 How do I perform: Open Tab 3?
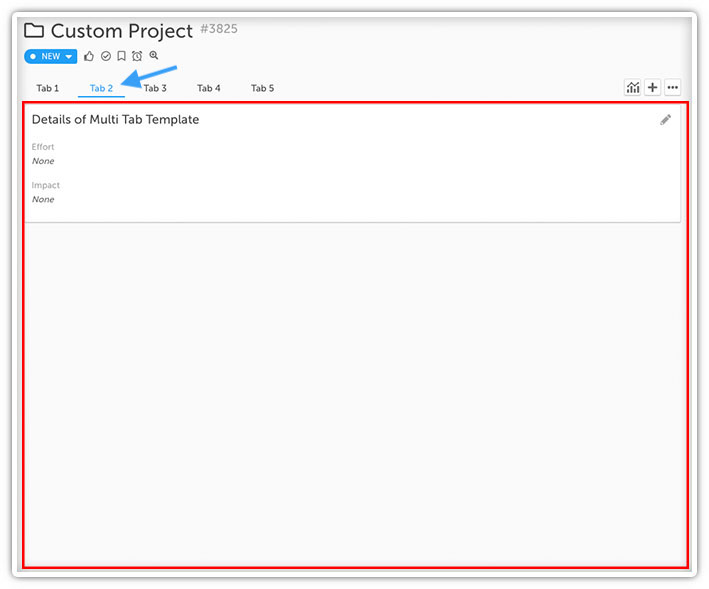coord(155,88)
